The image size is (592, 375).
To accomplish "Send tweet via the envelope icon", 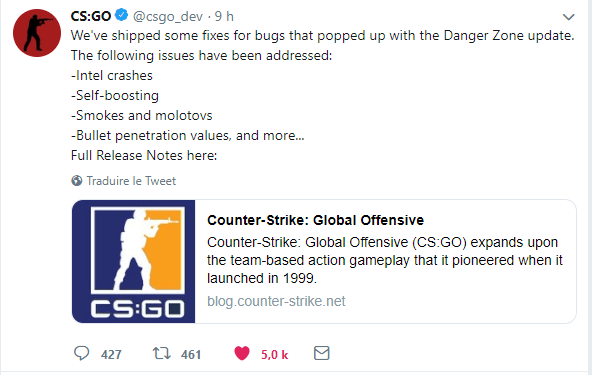I will [x=322, y=353].
